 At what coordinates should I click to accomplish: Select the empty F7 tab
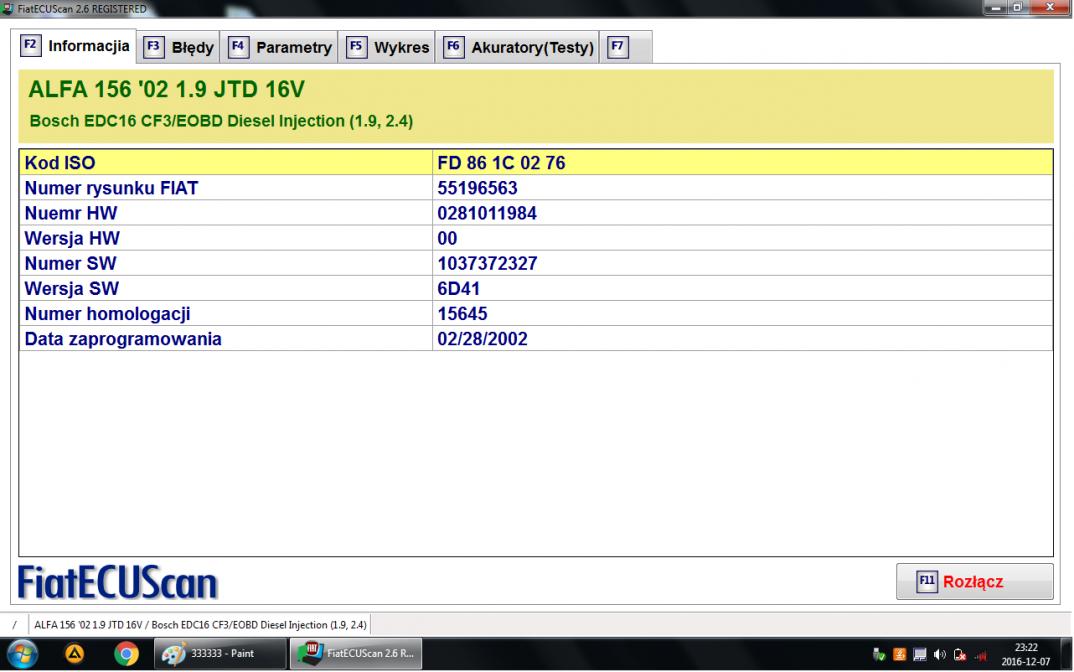tap(625, 47)
